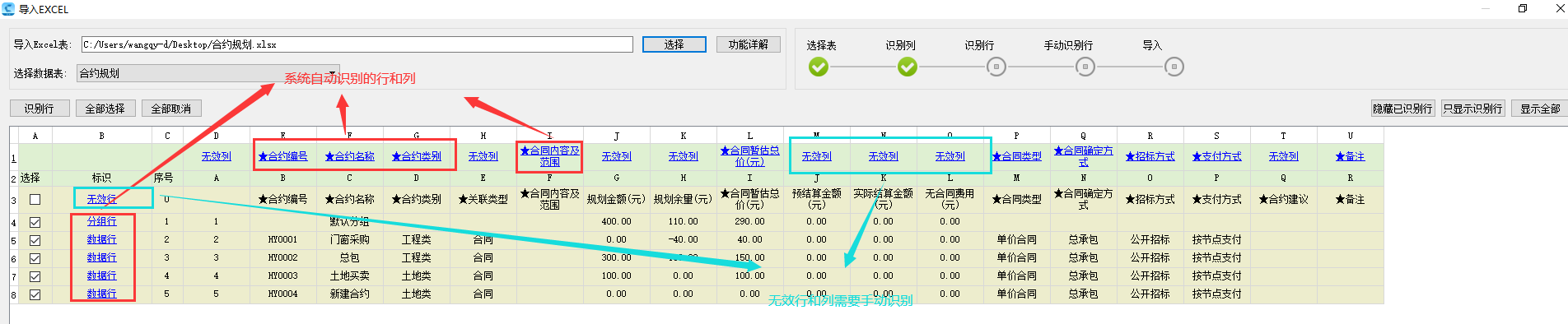The width and height of the screenshot is (1568, 324).
Task: Open the ★合约类别 column link
Action: (416, 156)
